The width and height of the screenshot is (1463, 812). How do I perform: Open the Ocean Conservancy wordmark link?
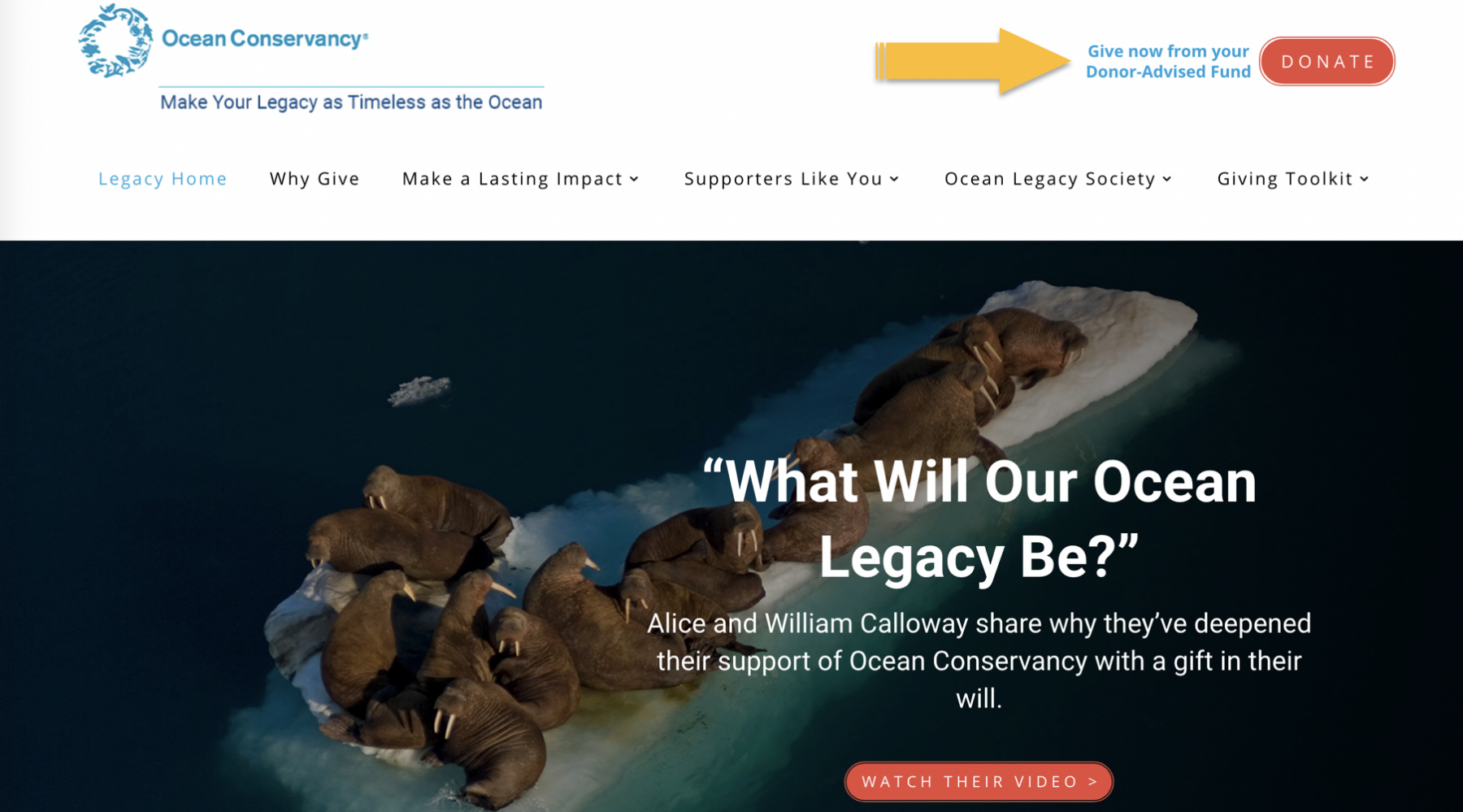tap(265, 38)
